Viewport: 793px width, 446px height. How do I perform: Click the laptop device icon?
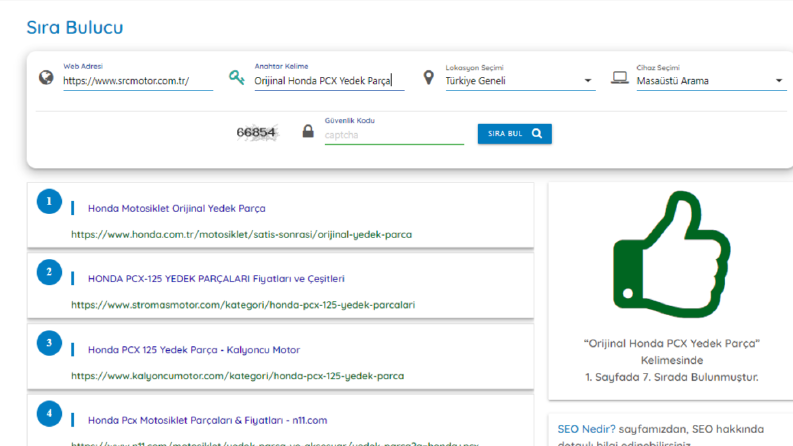tap(620, 77)
